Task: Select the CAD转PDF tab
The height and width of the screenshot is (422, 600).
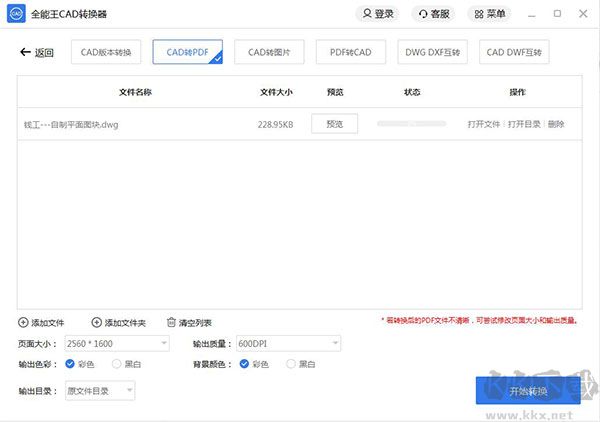Action: (188, 52)
